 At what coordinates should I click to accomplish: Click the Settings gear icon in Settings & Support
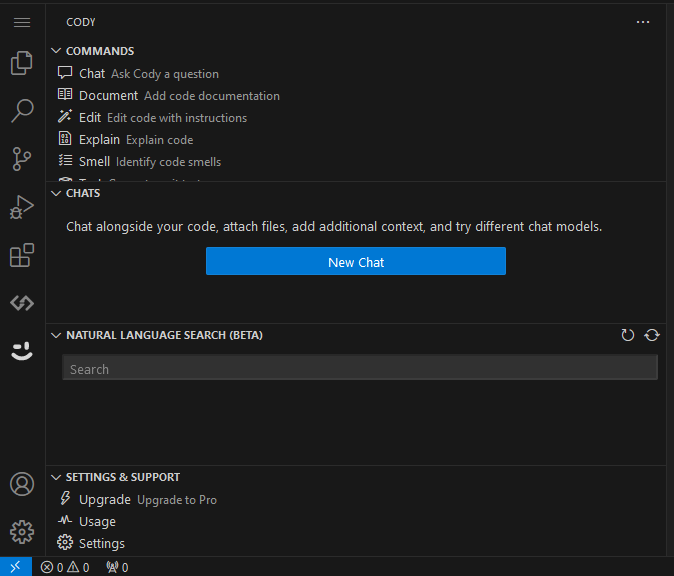point(65,542)
